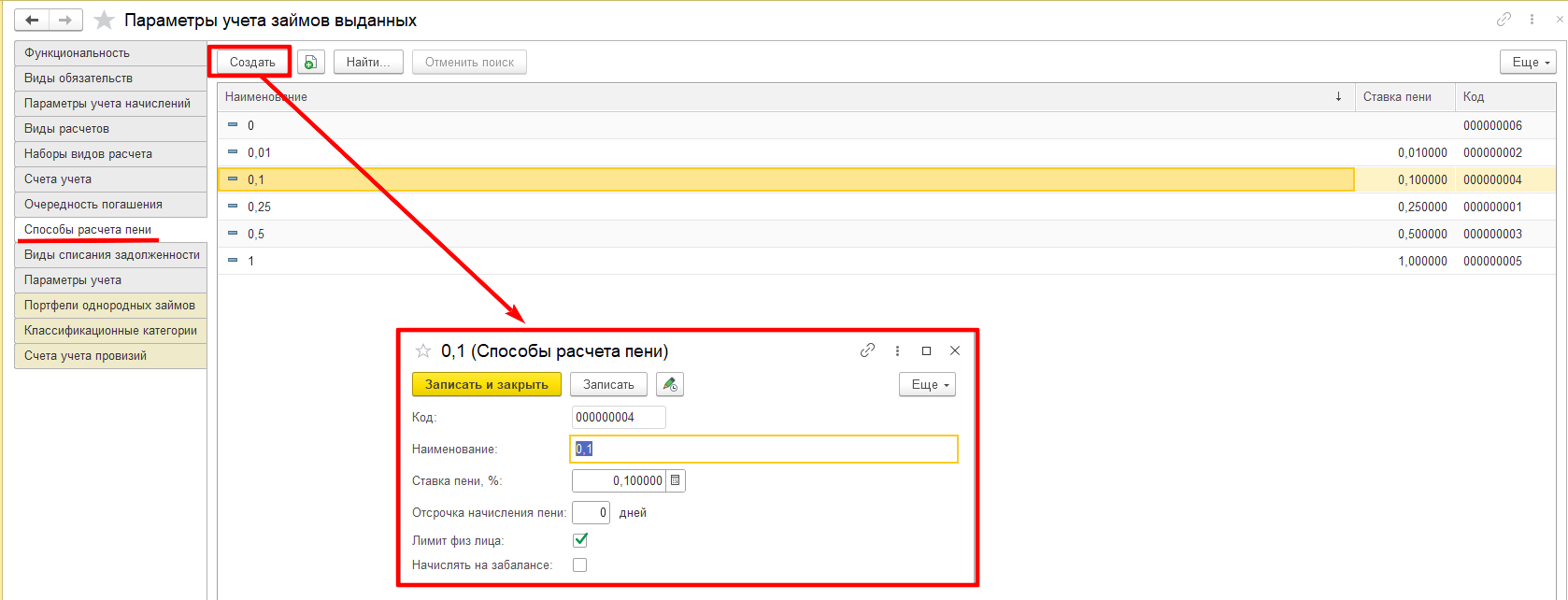This screenshot has height=600, width=1568.
Task: Sort by the Наименование column arrow
Action: pyautogui.click(x=1338, y=96)
